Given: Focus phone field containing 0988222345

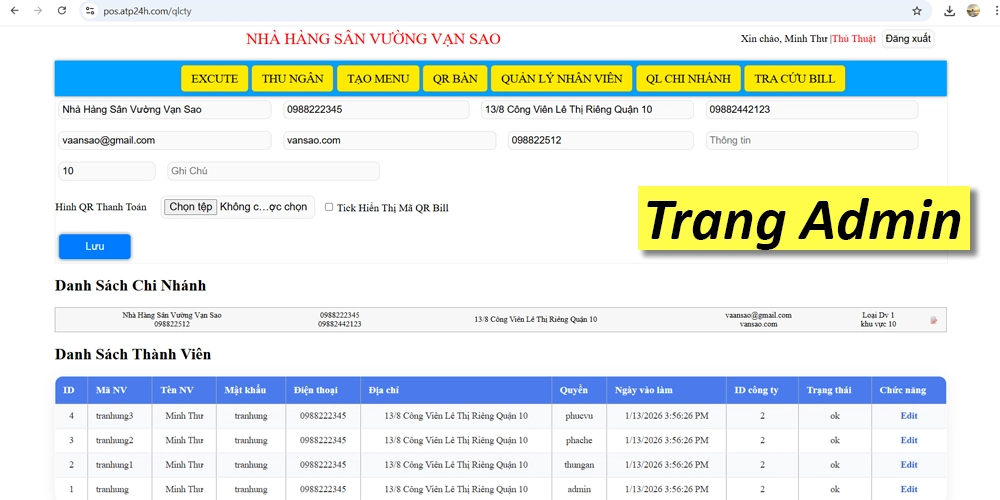Looking at the screenshot, I should (376, 110).
